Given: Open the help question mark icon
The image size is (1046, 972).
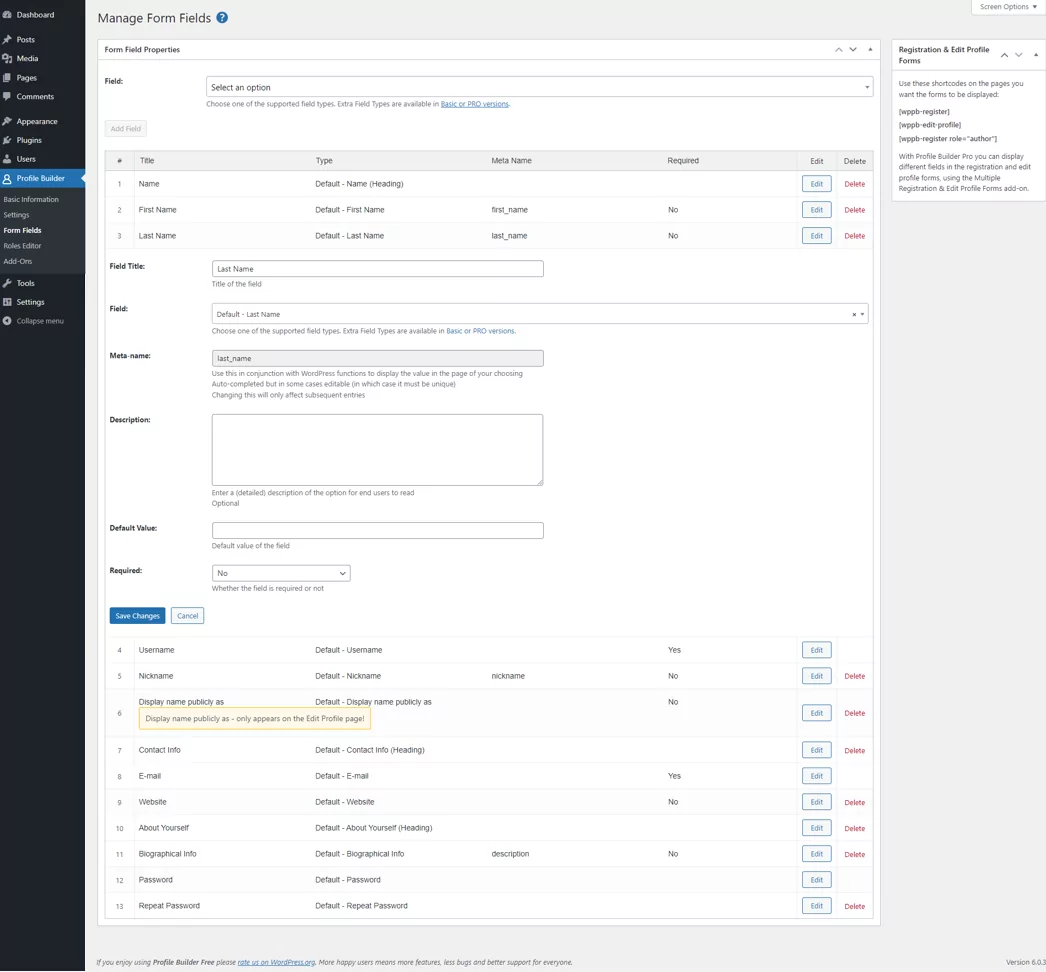Looking at the screenshot, I should point(222,17).
